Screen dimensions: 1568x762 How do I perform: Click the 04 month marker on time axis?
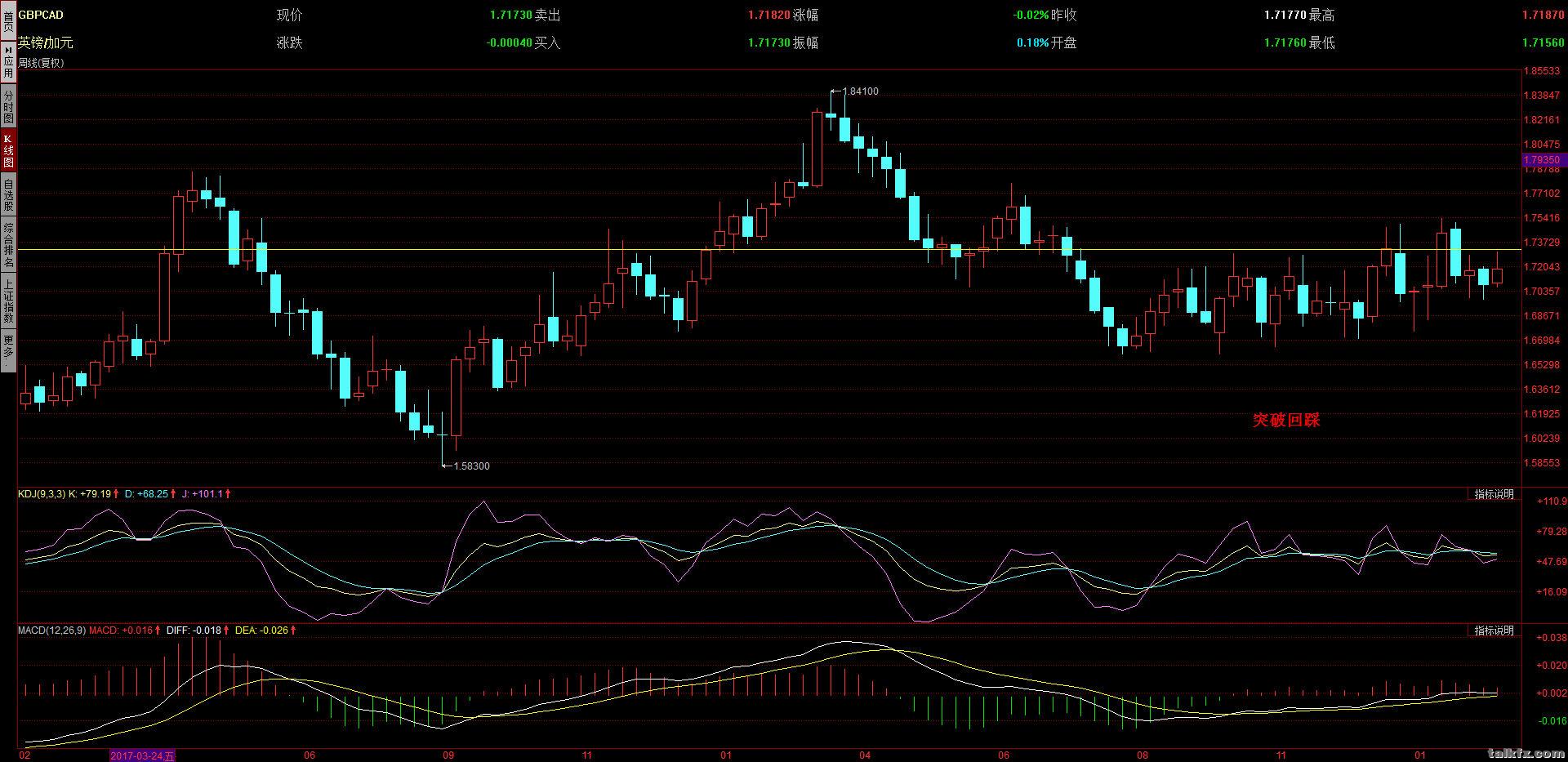click(866, 755)
